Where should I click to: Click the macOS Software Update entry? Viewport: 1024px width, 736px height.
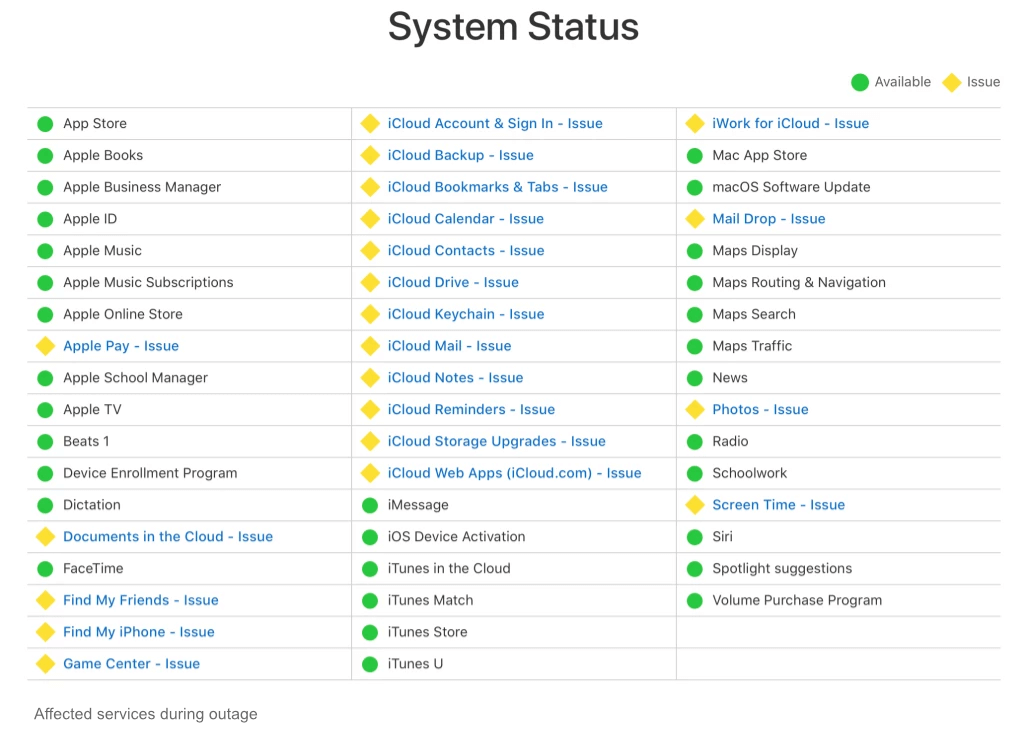pos(791,187)
